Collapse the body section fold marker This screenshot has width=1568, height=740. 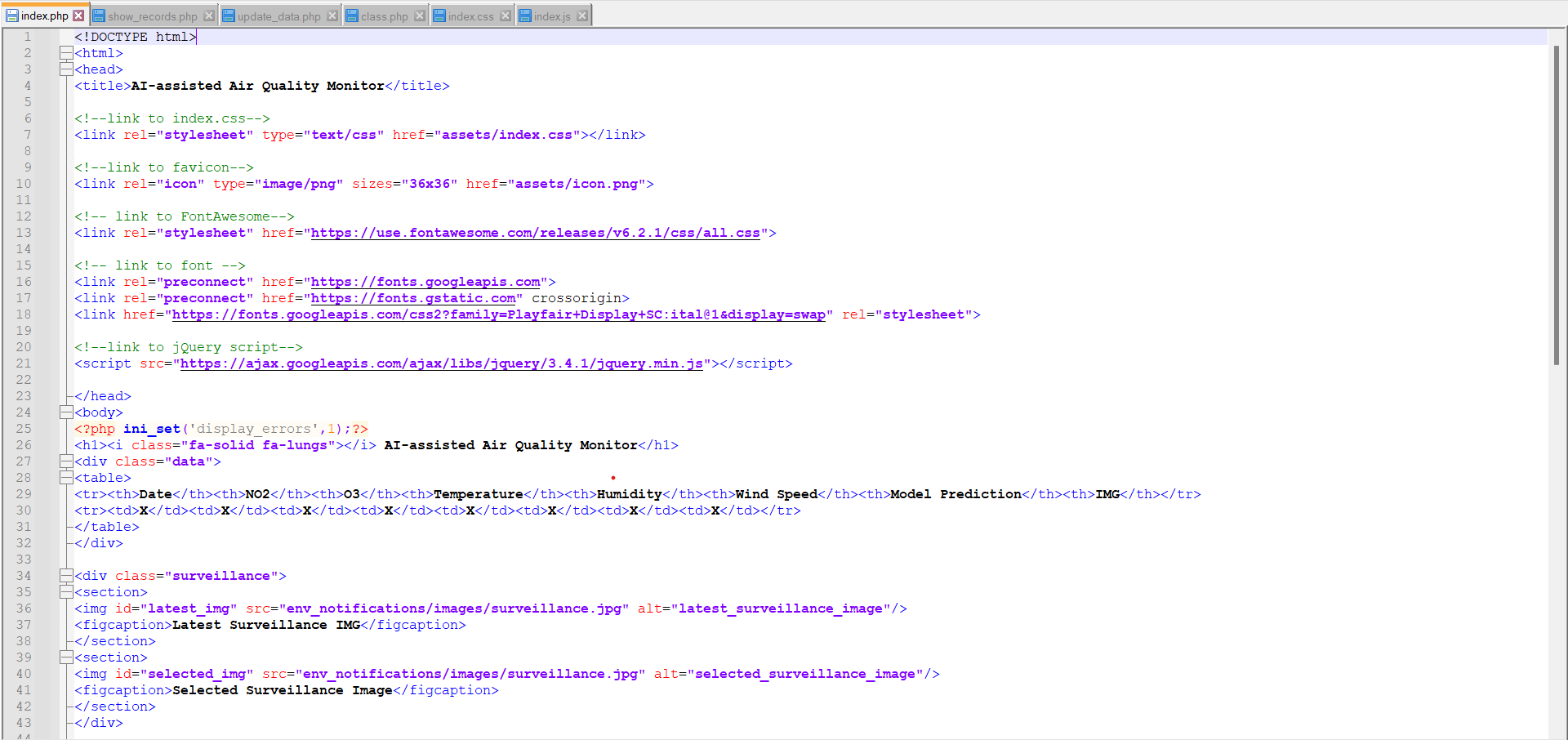coord(67,412)
